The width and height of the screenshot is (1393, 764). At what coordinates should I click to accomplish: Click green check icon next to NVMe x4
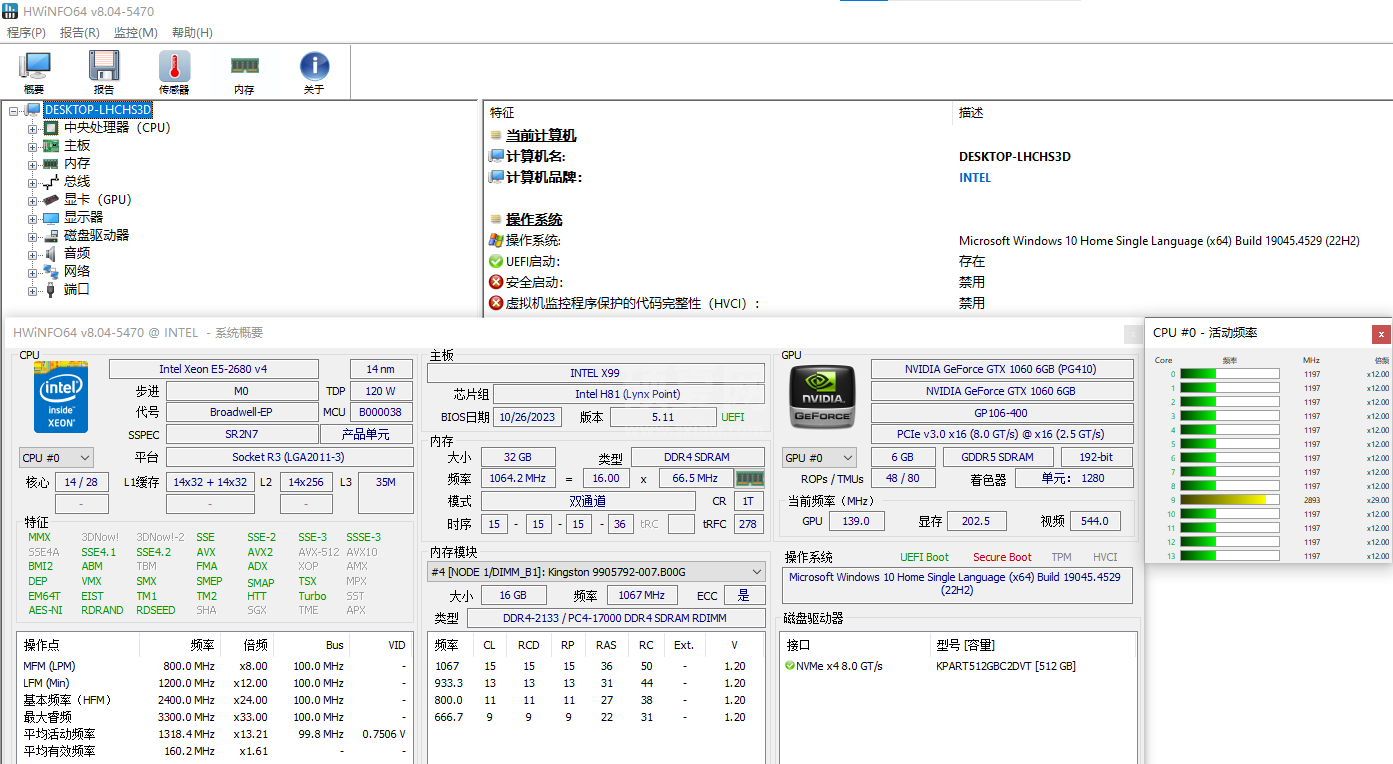point(790,666)
